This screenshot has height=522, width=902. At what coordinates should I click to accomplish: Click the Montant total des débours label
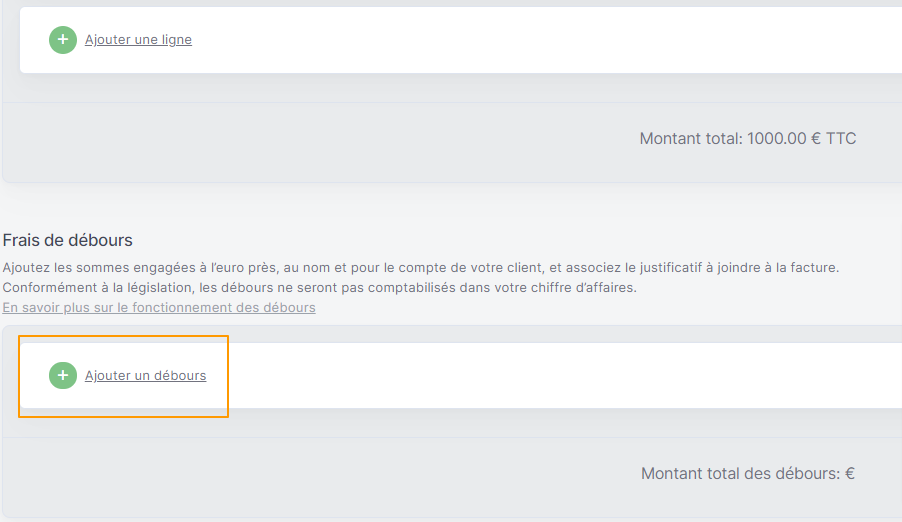coord(748,474)
